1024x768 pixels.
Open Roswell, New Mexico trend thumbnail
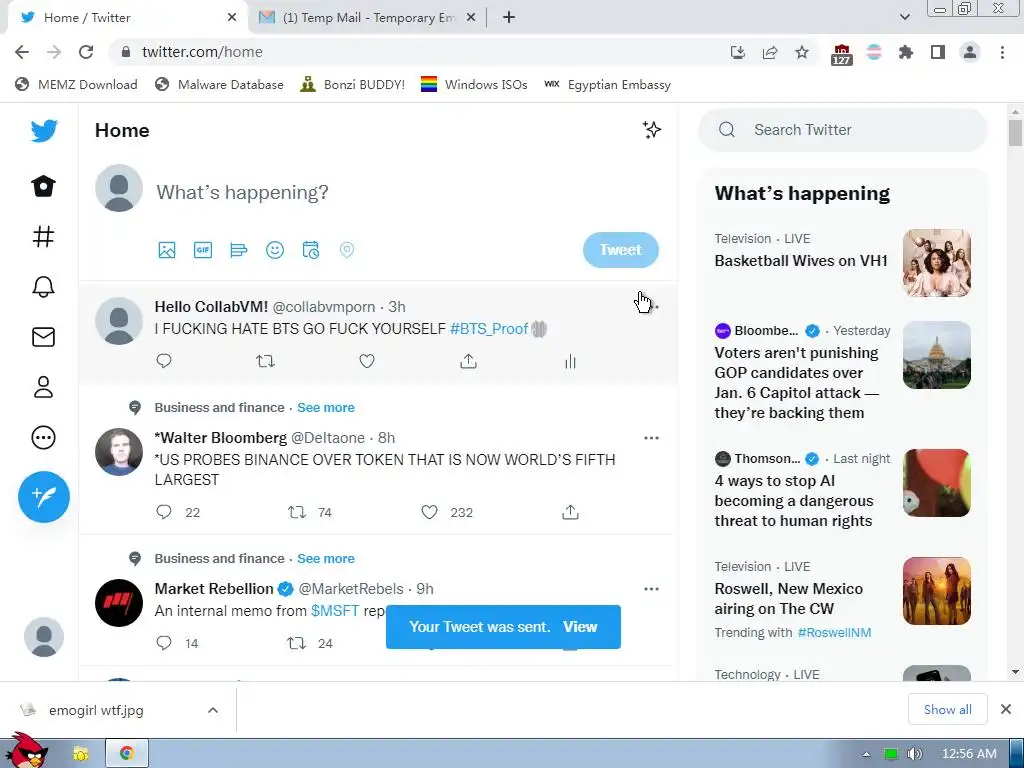[936, 591]
